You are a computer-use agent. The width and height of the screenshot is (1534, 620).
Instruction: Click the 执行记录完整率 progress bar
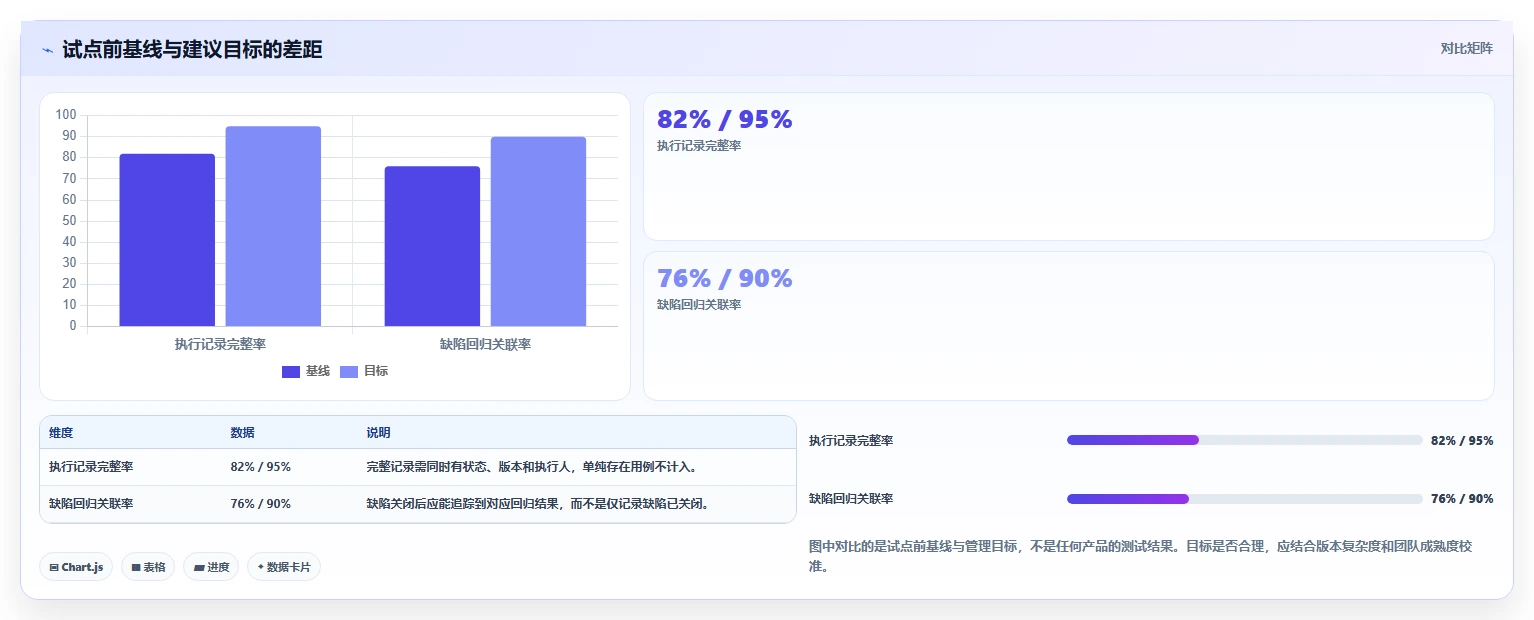point(1244,440)
